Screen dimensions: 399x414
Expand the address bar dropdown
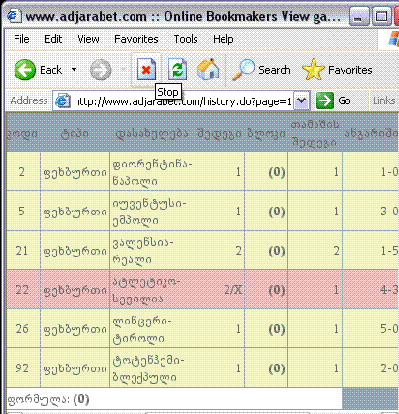[301, 101]
